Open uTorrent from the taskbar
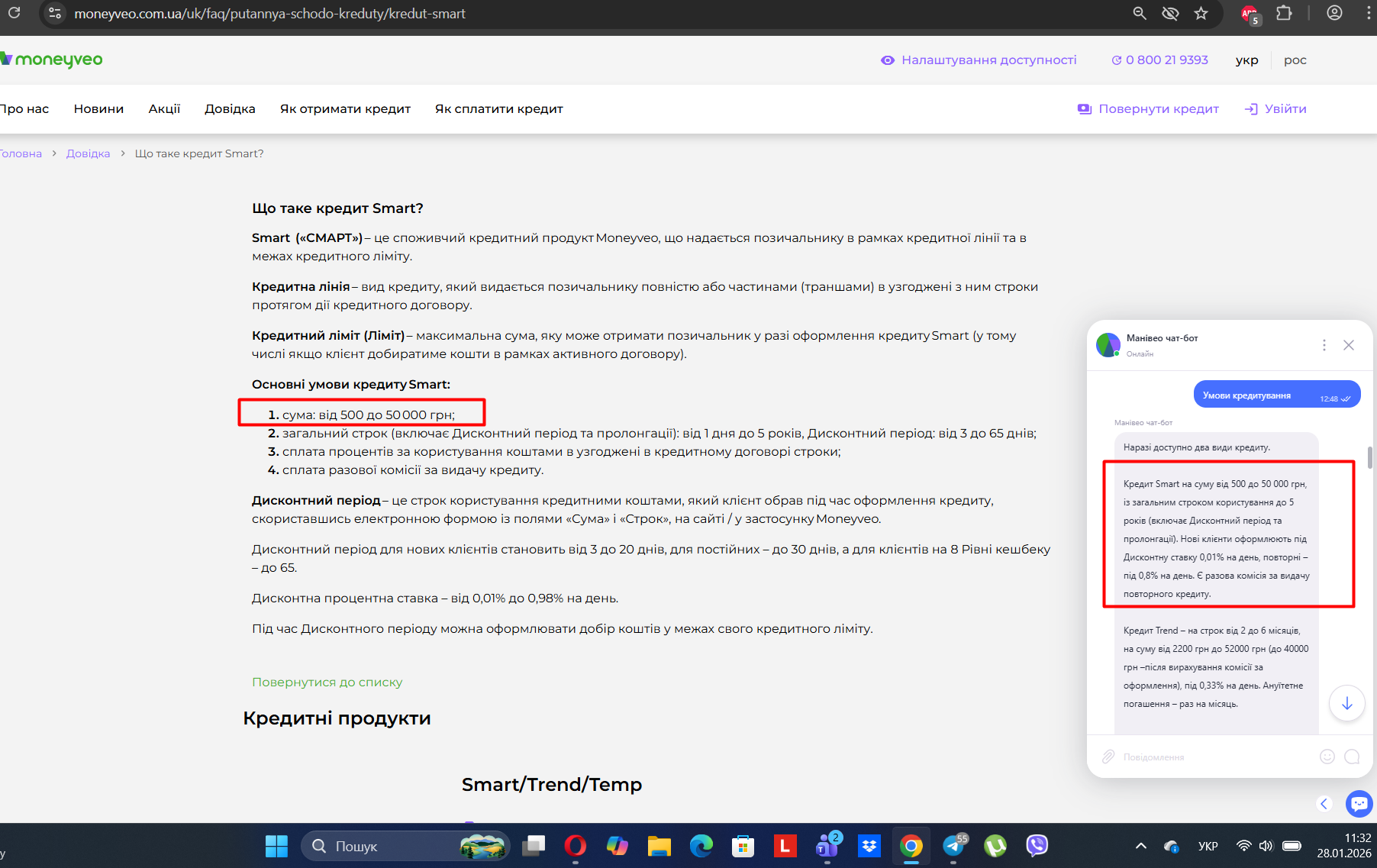This screenshot has width=1377, height=868. [995, 846]
